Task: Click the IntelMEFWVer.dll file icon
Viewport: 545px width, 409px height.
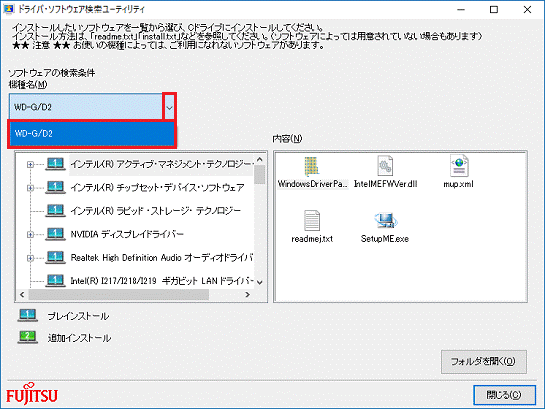Action: (x=385, y=166)
